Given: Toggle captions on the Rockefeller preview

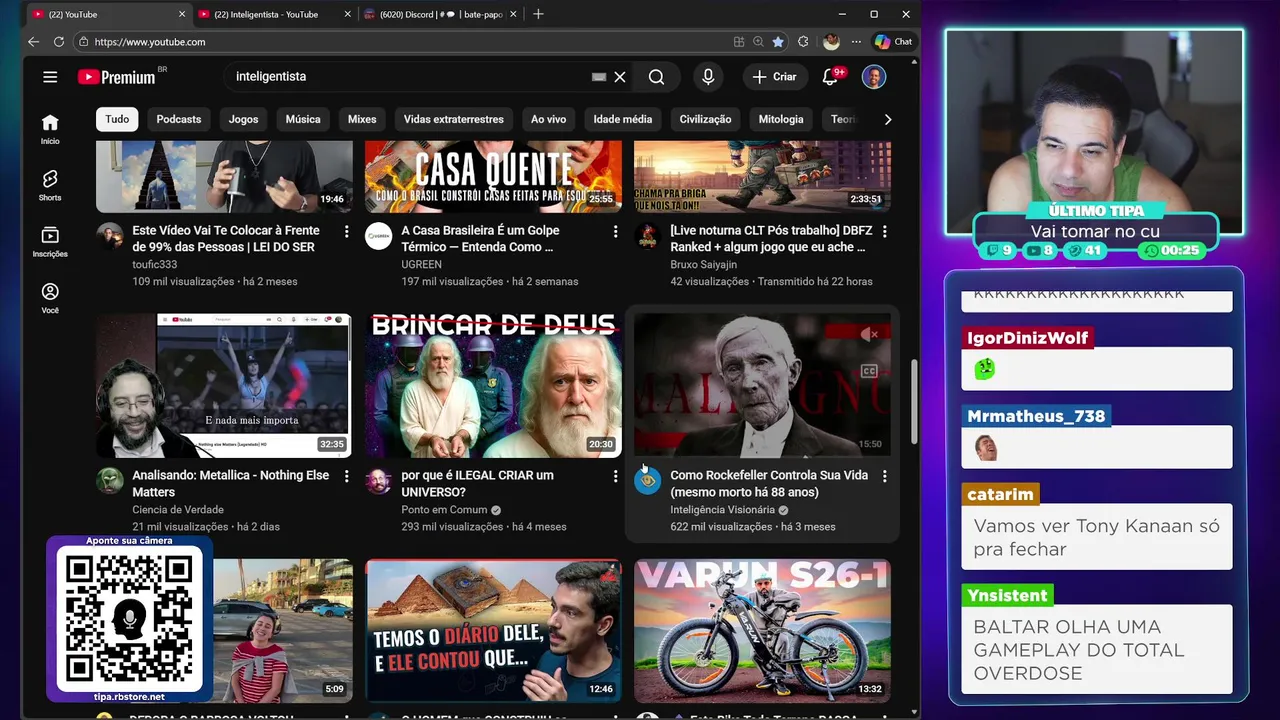Looking at the screenshot, I should click(869, 371).
